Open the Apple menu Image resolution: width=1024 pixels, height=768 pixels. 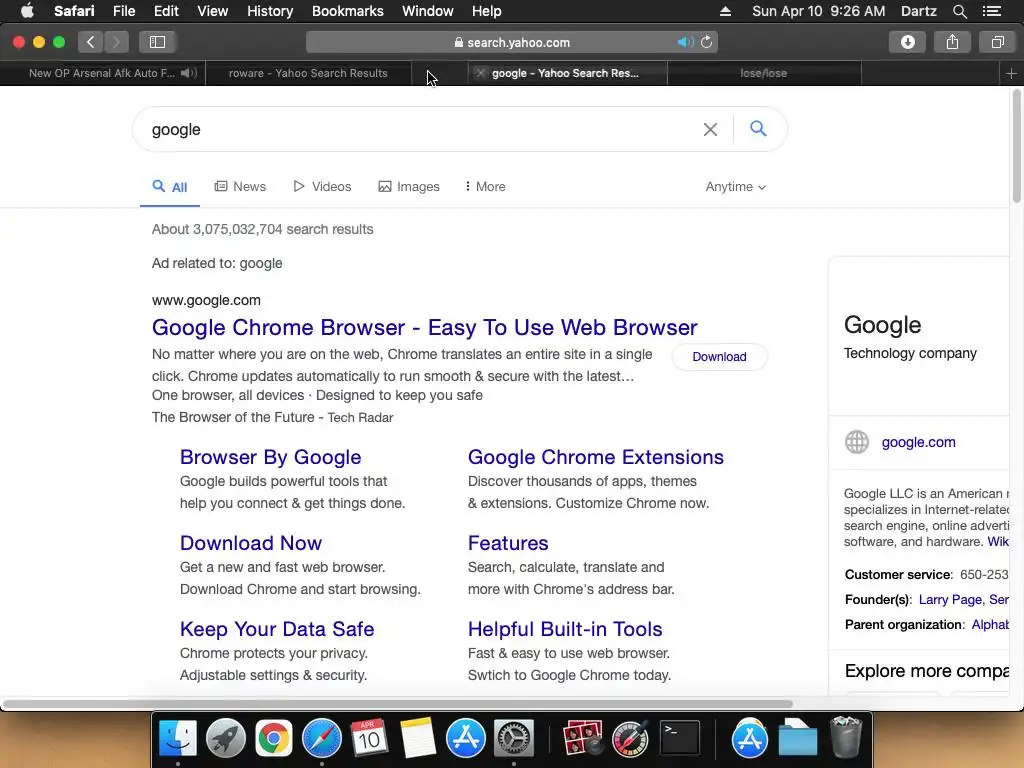point(27,11)
